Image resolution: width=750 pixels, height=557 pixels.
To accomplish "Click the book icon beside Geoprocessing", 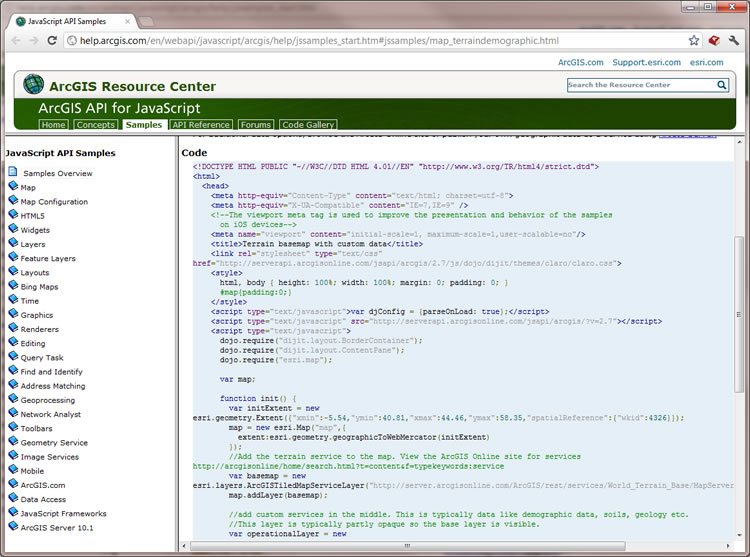I will coord(13,399).
